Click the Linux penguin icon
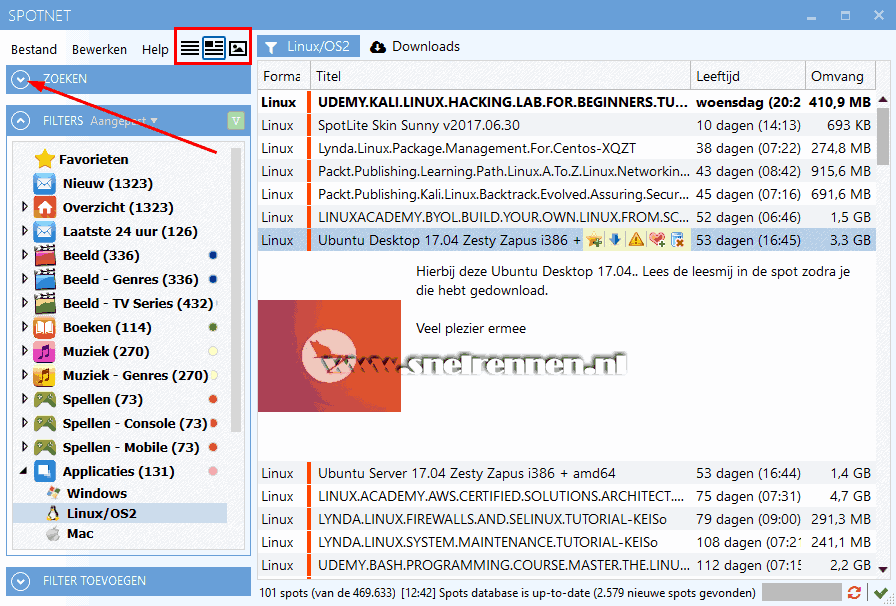This screenshot has width=896, height=606. pos(53,513)
